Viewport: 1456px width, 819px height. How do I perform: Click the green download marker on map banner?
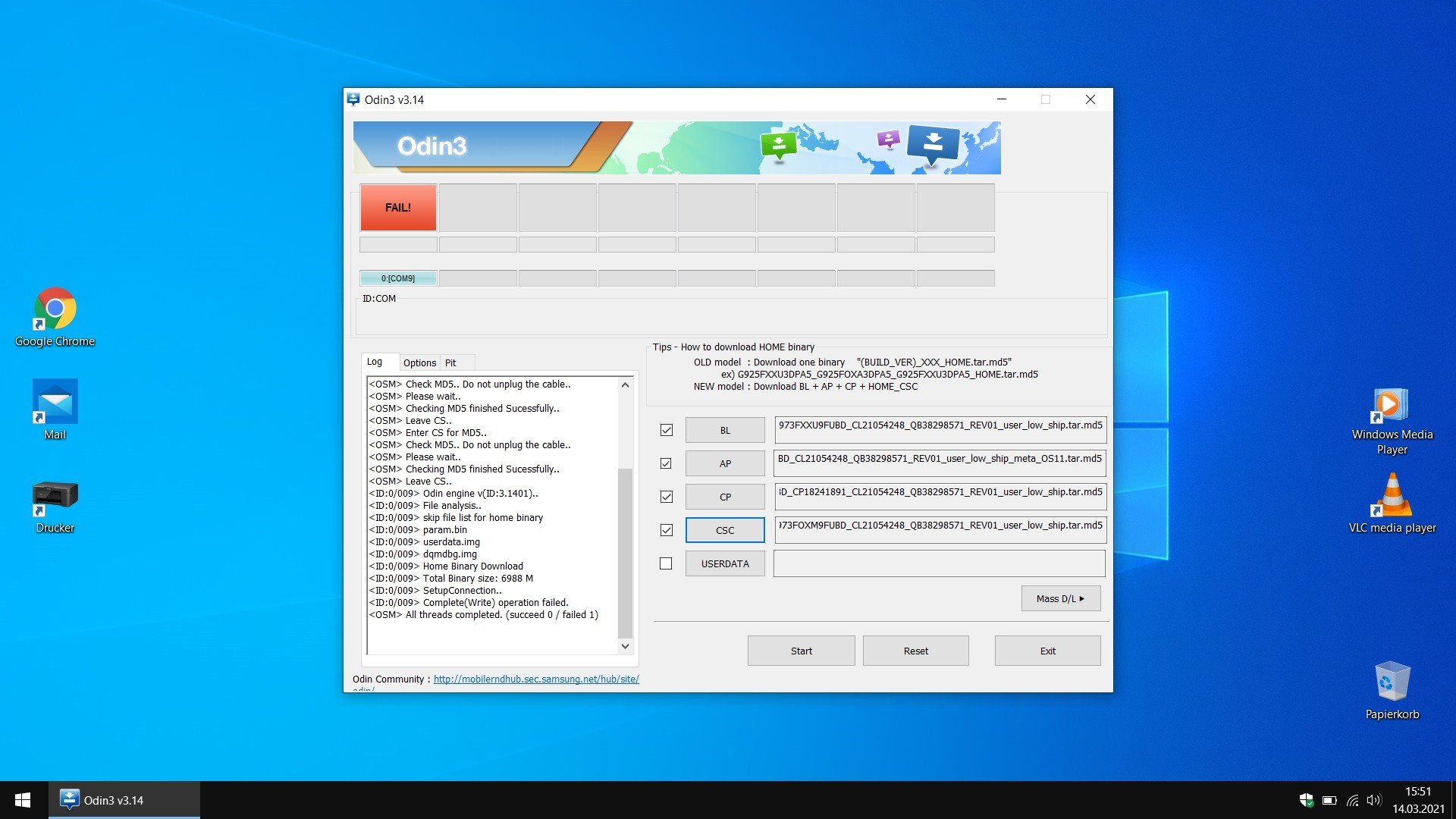pyautogui.click(x=778, y=146)
